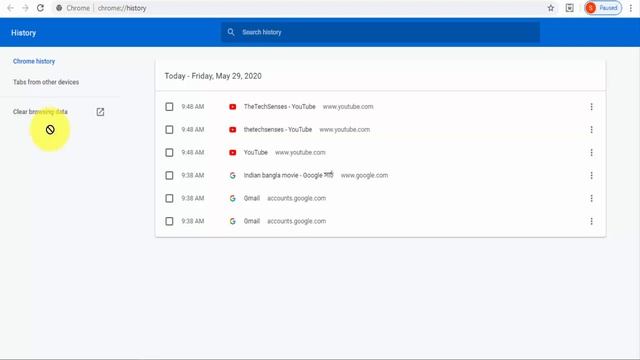Click the external-link icon next to Clear browsing data
Viewport: 640px width, 360px height.
100,112
